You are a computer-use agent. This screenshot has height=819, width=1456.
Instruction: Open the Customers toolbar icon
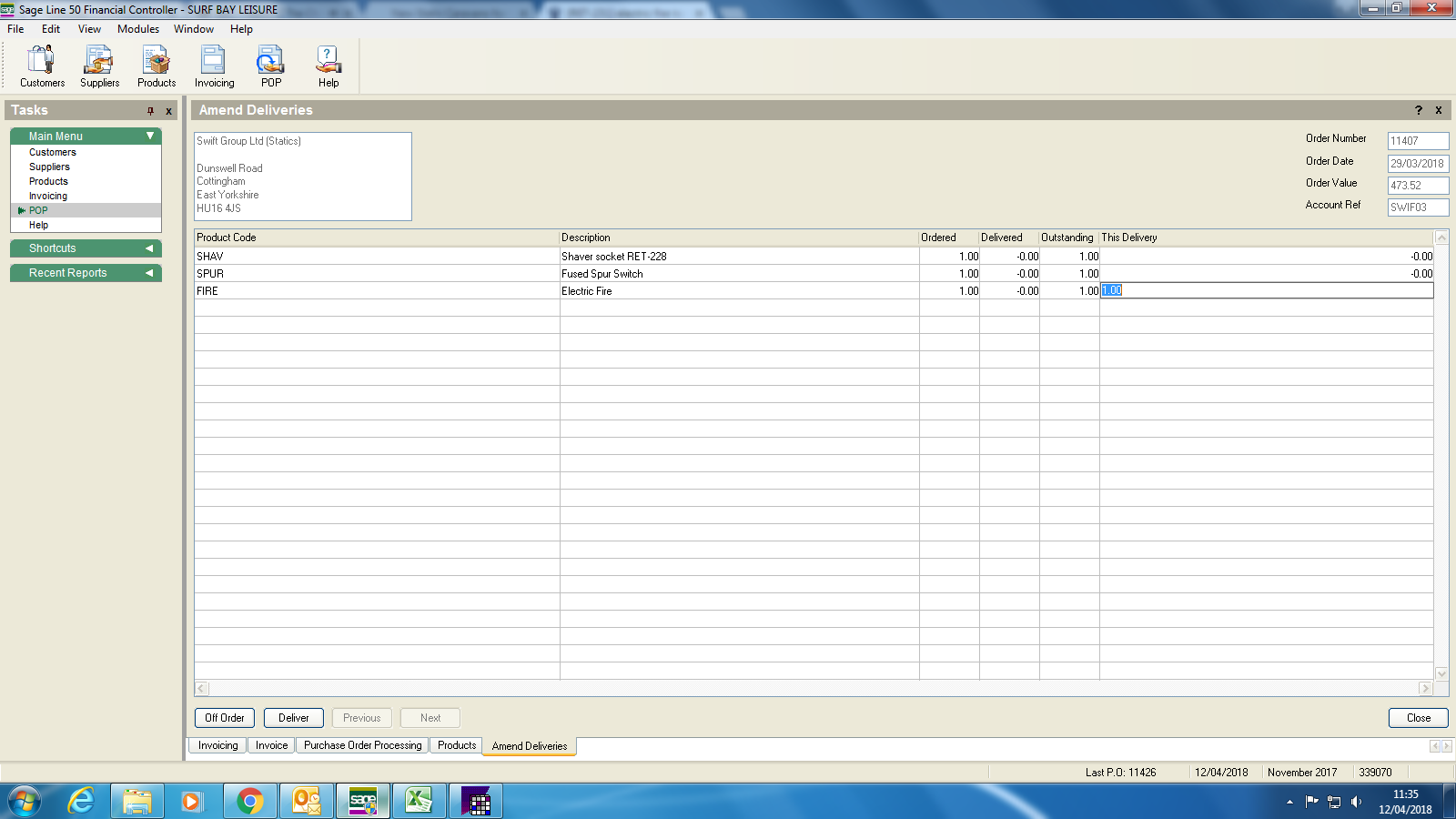(x=42, y=66)
